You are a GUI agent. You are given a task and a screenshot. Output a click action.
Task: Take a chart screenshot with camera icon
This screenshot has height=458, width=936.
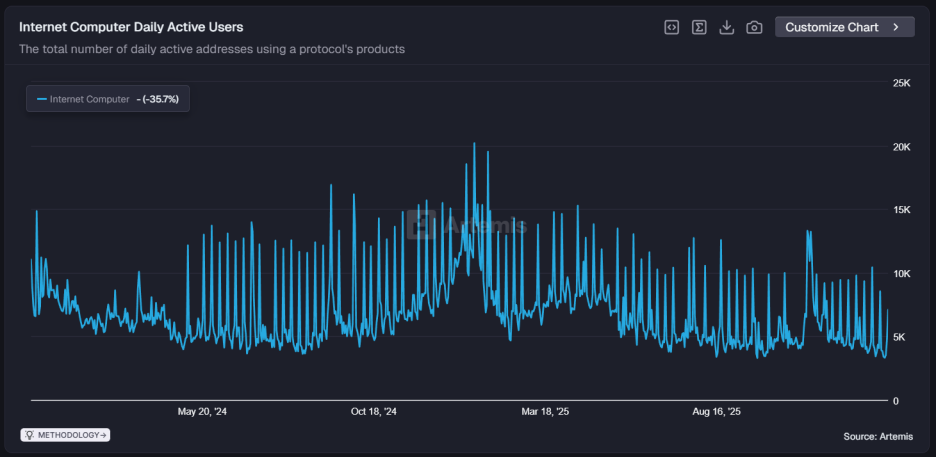click(755, 27)
